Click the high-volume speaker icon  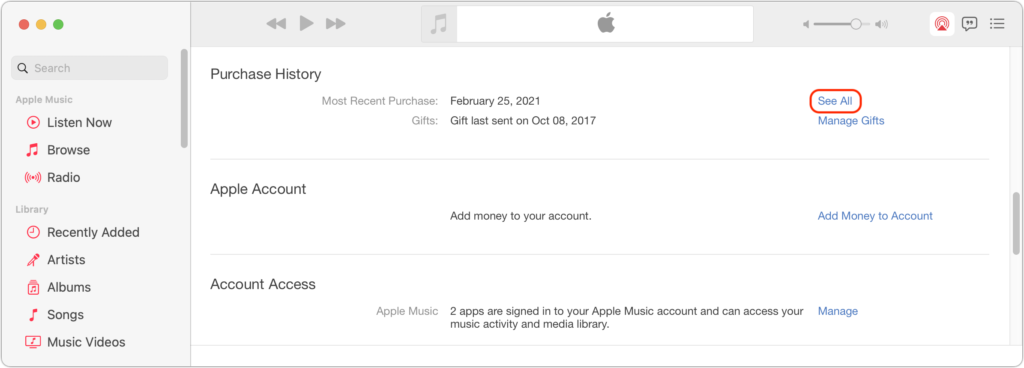882,24
